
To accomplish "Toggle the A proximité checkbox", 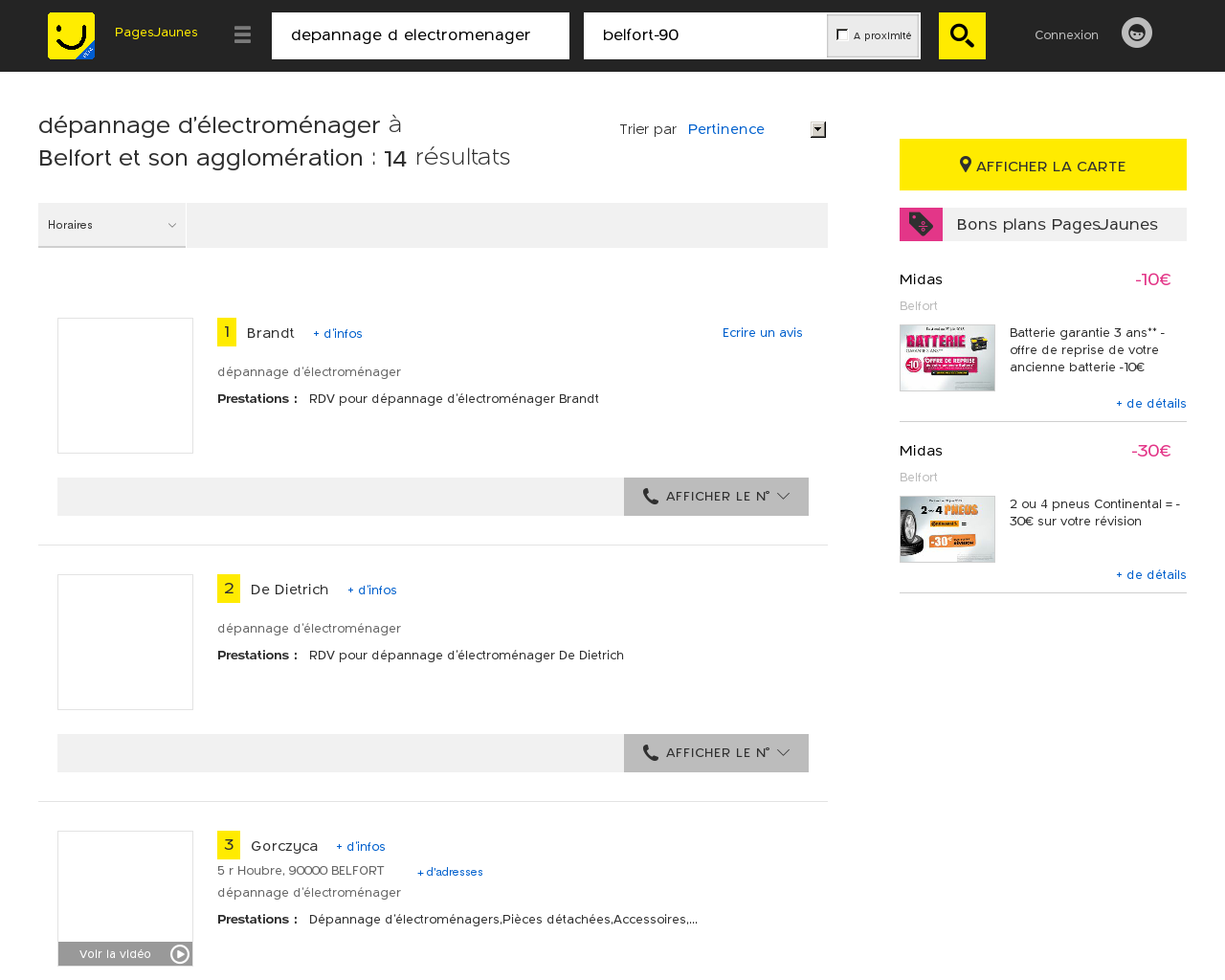I will coord(842,34).
